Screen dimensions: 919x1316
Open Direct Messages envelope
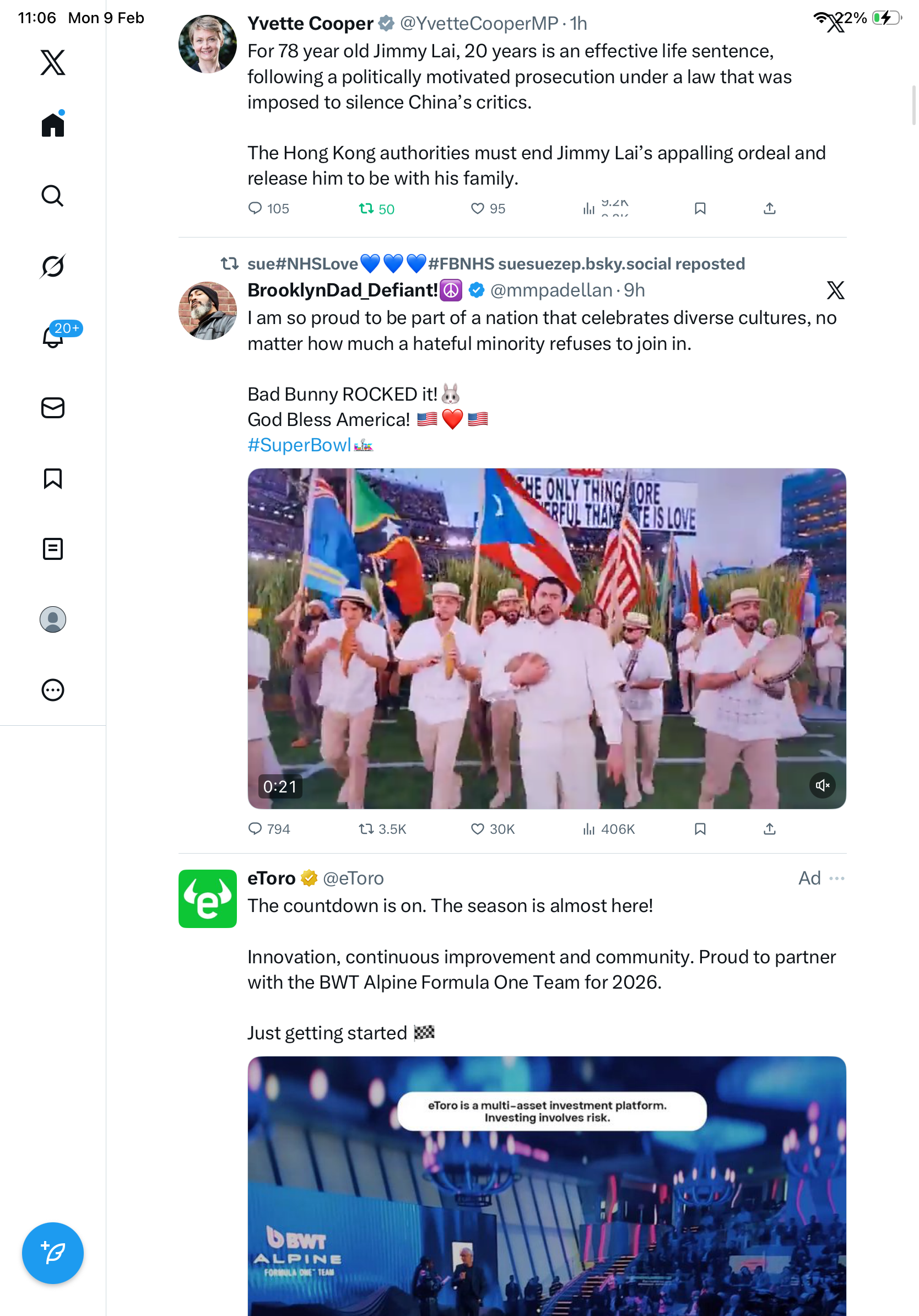(53, 407)
